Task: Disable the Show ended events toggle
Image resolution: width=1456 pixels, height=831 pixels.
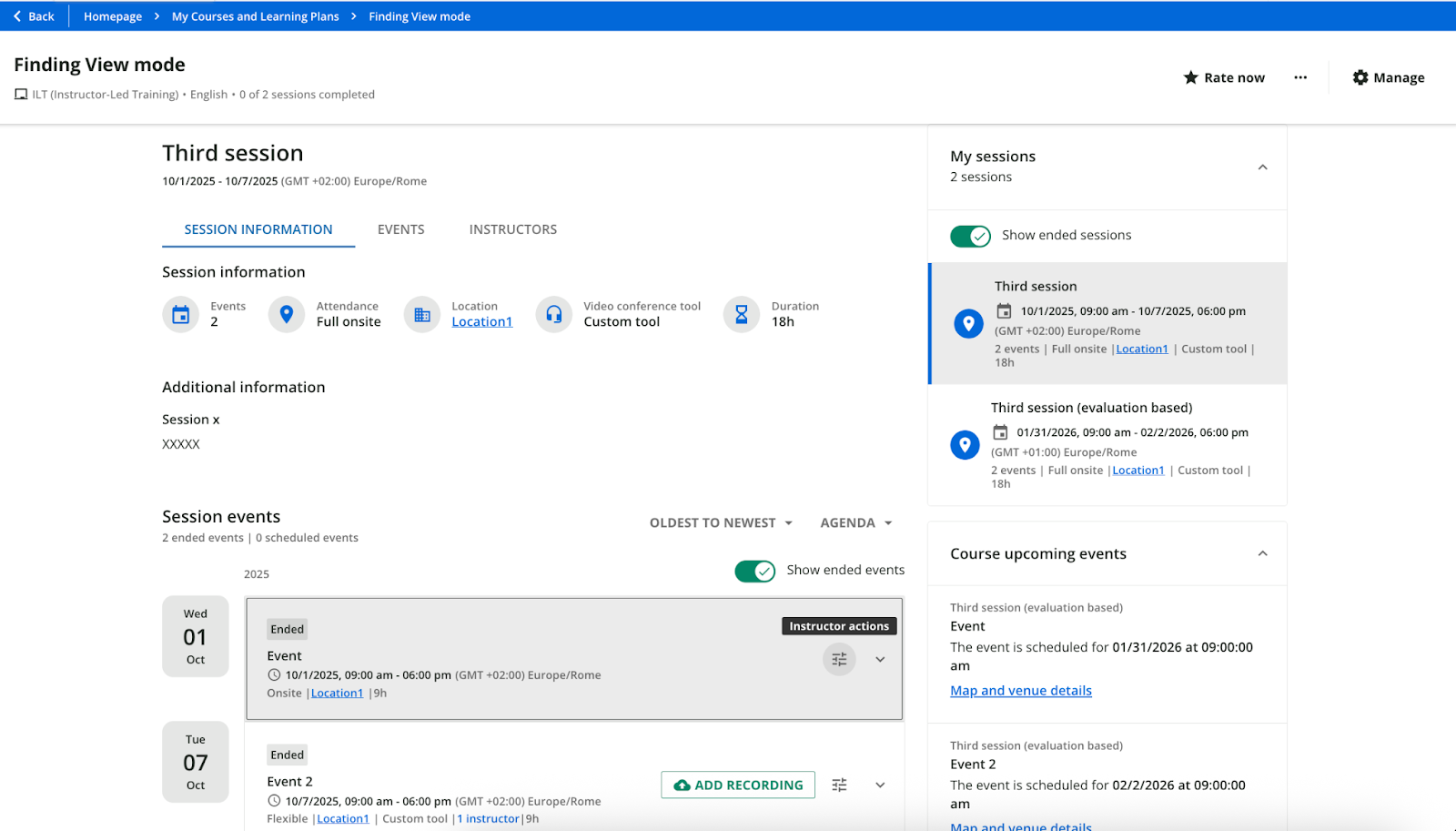Action: click(x=754, y=571)
